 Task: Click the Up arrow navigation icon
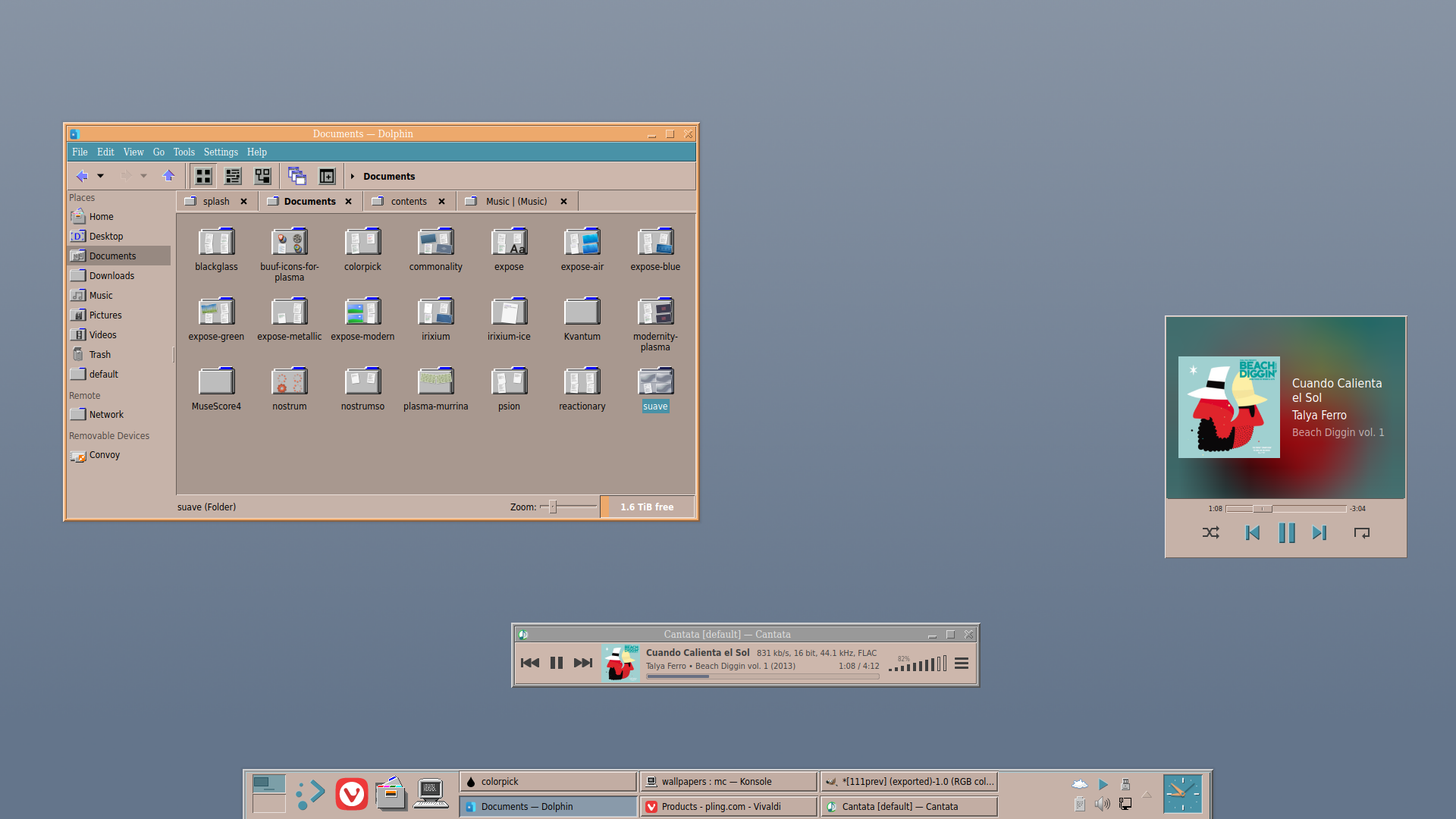[x=168, y=175]
